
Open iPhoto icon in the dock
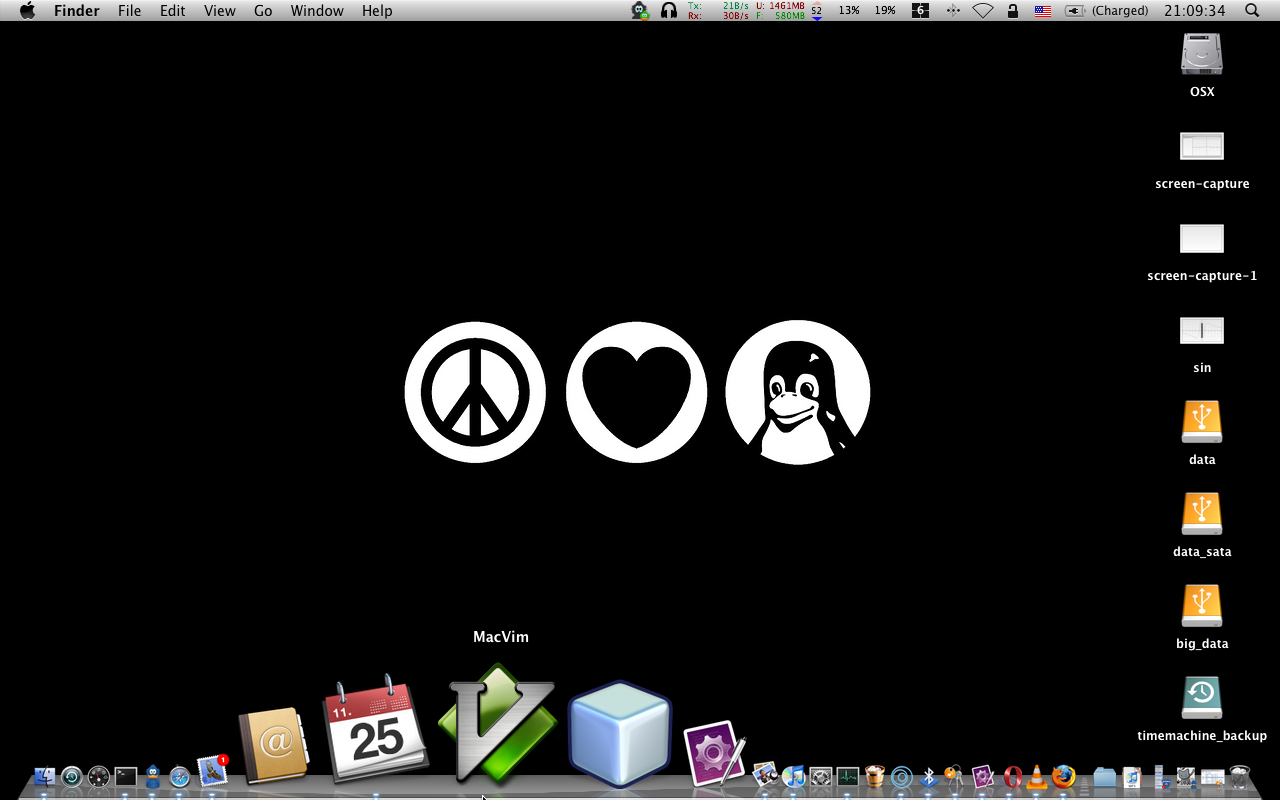[x=766, y=775]
